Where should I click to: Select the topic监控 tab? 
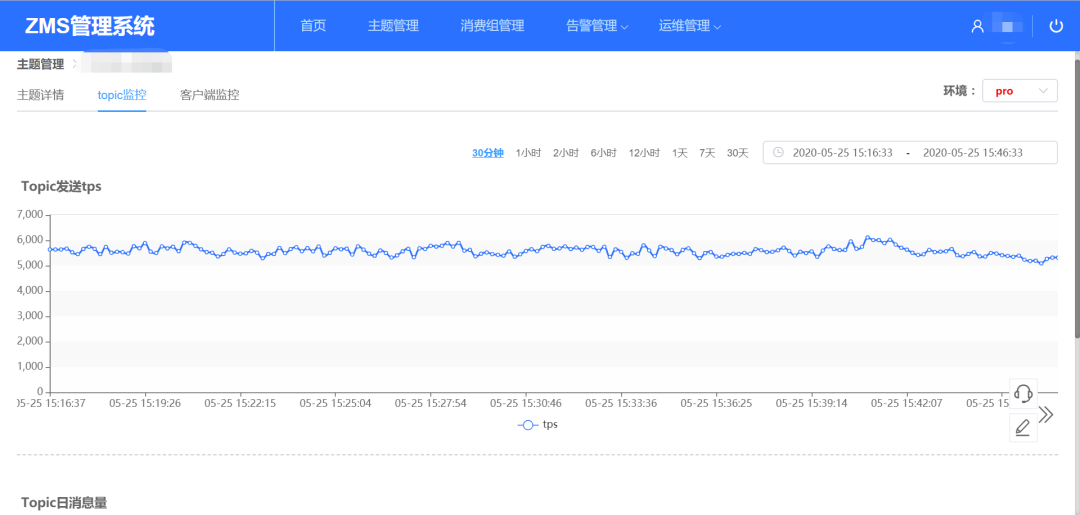click(x=122, y=95)
